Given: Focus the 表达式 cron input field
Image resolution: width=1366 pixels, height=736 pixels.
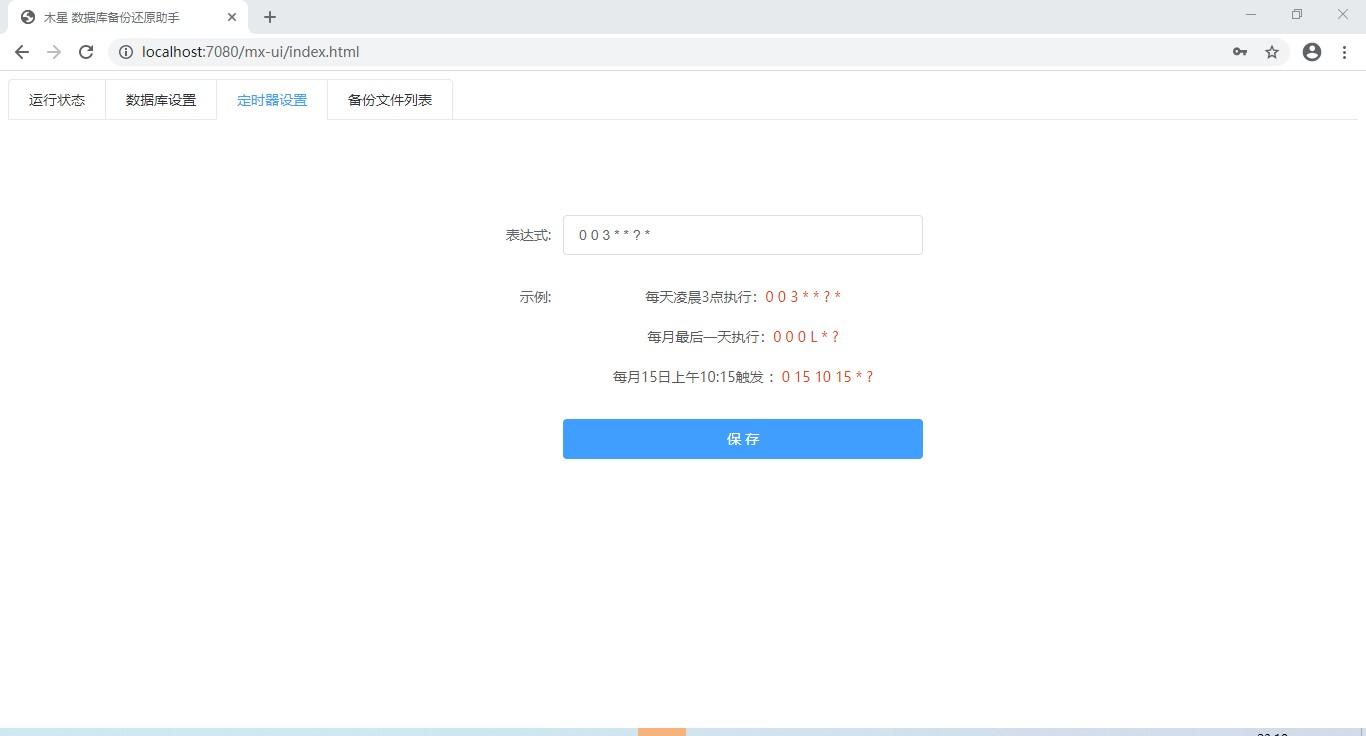Looking at the screenshot, I should point(743,235).
